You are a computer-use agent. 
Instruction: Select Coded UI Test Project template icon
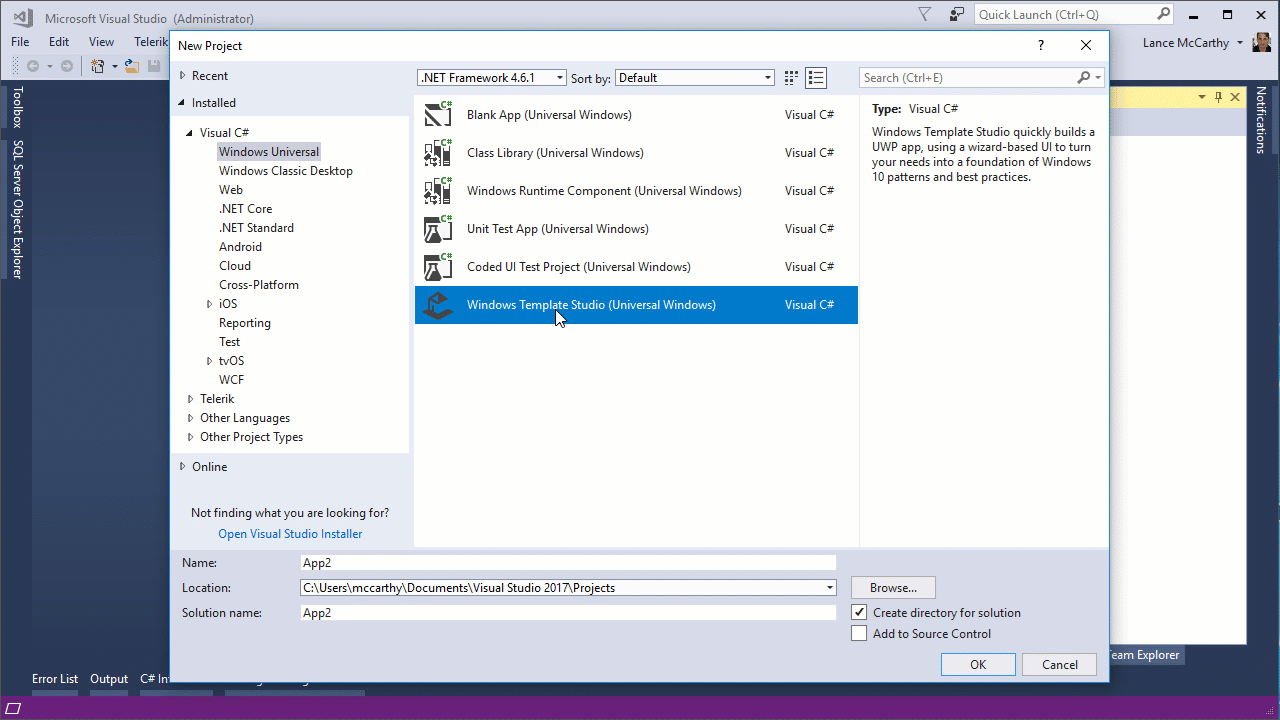pos(438,267)
